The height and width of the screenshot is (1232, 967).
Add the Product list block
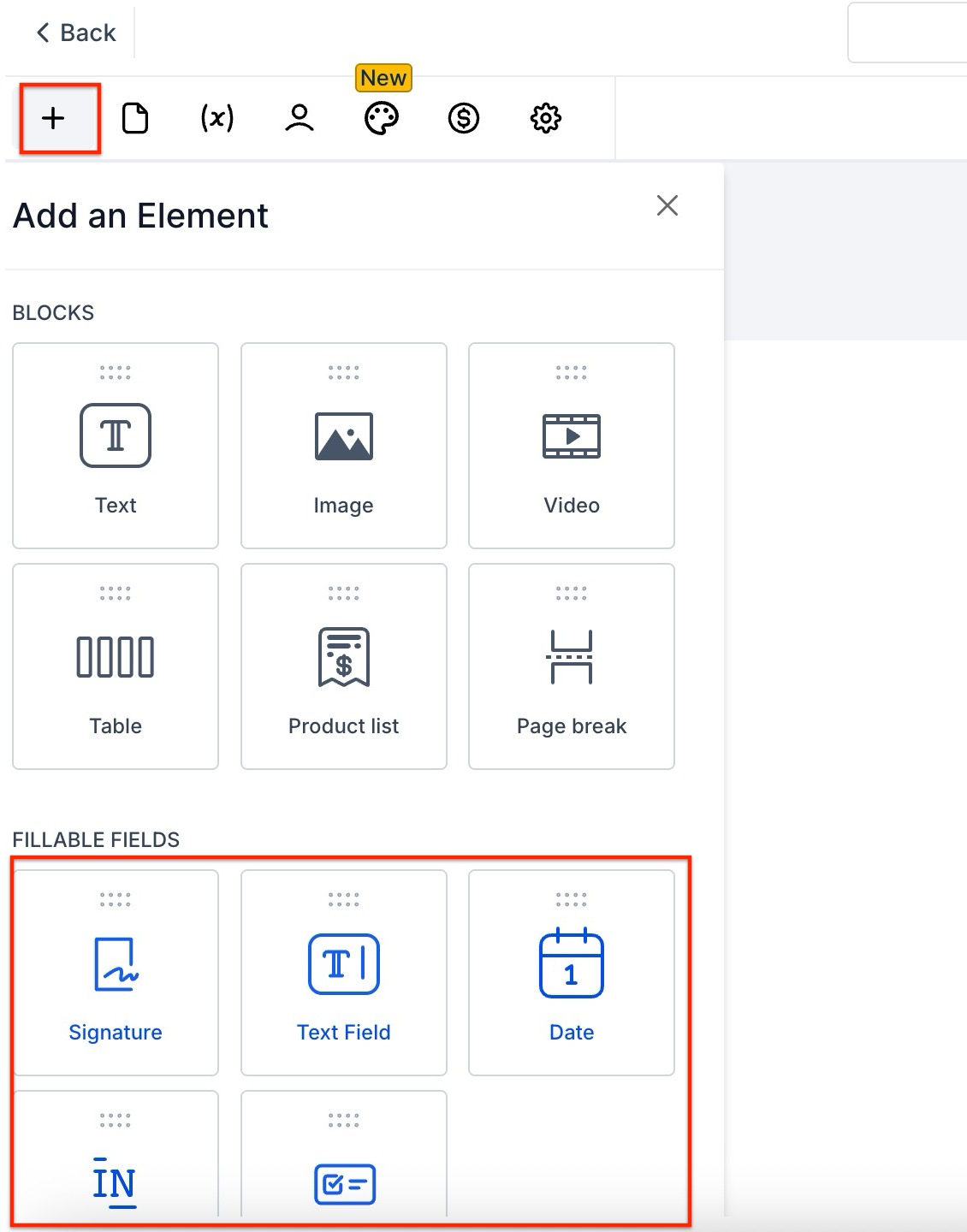click(x=344, y=666)
